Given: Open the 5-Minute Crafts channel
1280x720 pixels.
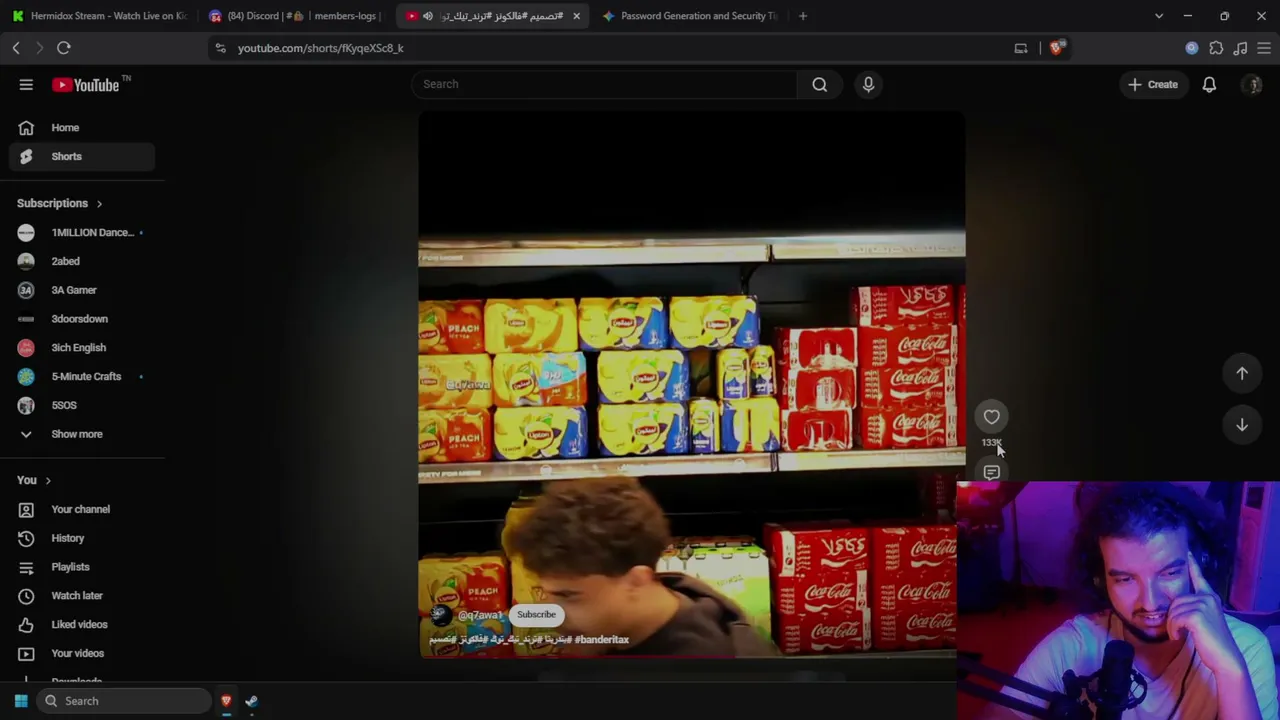Looking at the screenshot, I should pyautogui.click(x=82, y=377).
